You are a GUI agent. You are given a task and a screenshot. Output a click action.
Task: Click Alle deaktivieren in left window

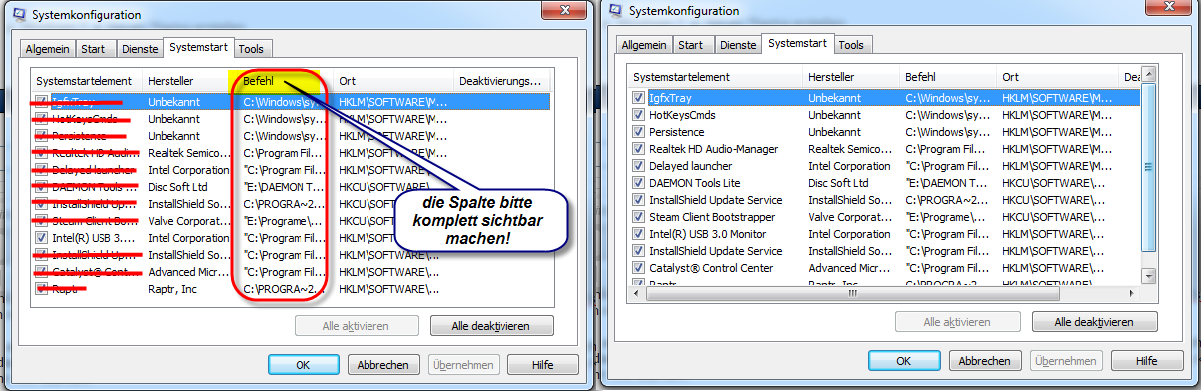tap(492, 326)
